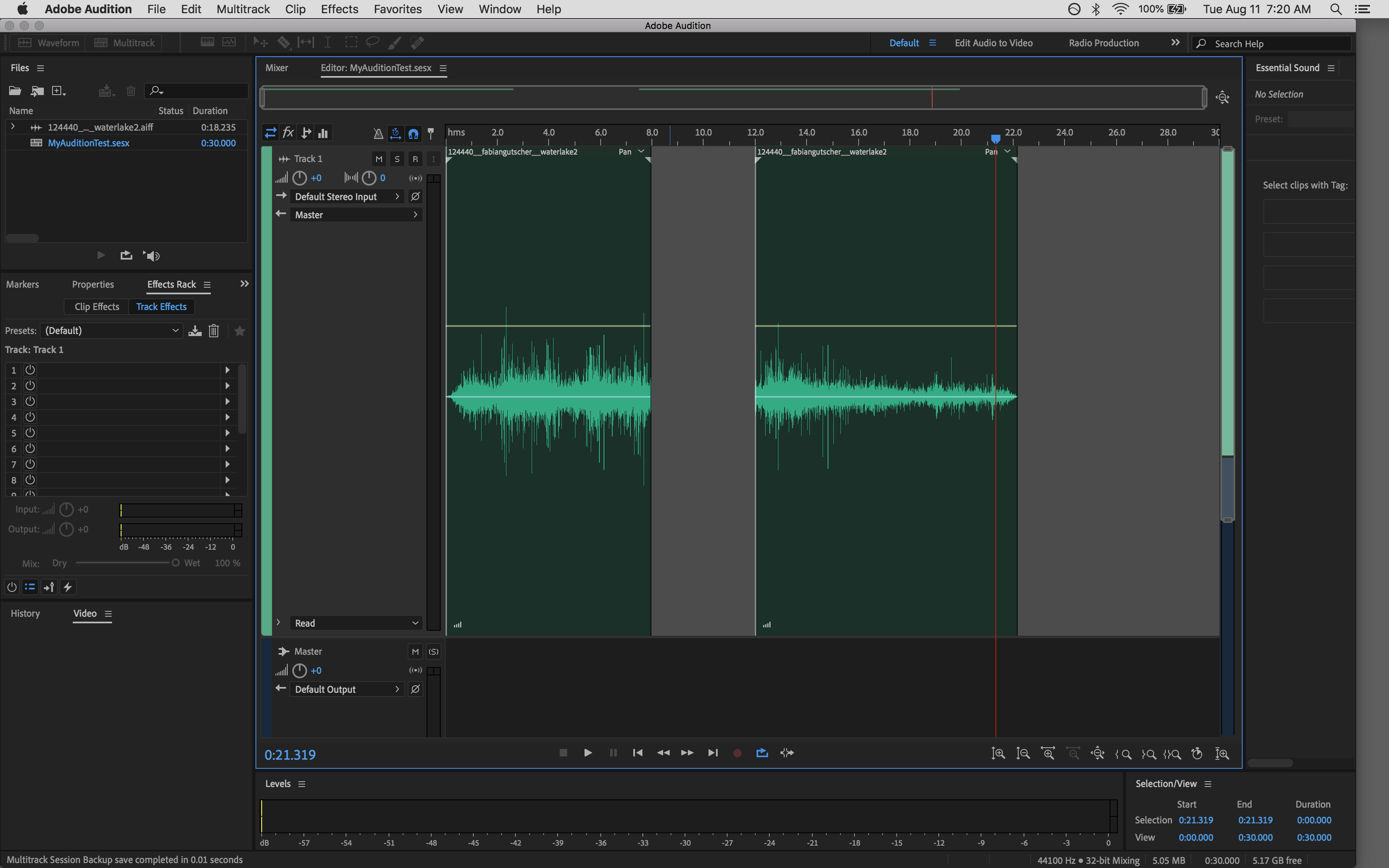Viewport: 1389px width, 868px height.
Task: Switch to the Mixer tab
Action: [x=277, y=68]
